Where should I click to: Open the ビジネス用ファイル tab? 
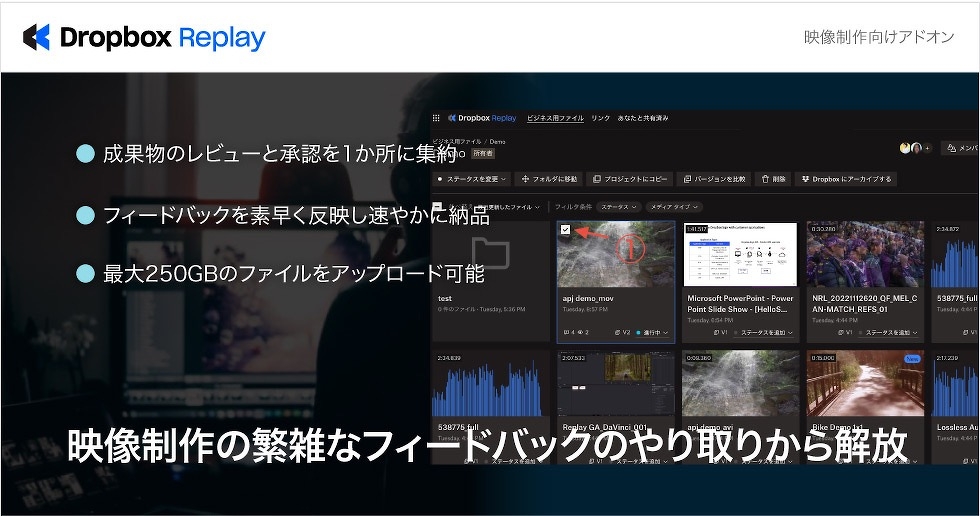[555, 118]
